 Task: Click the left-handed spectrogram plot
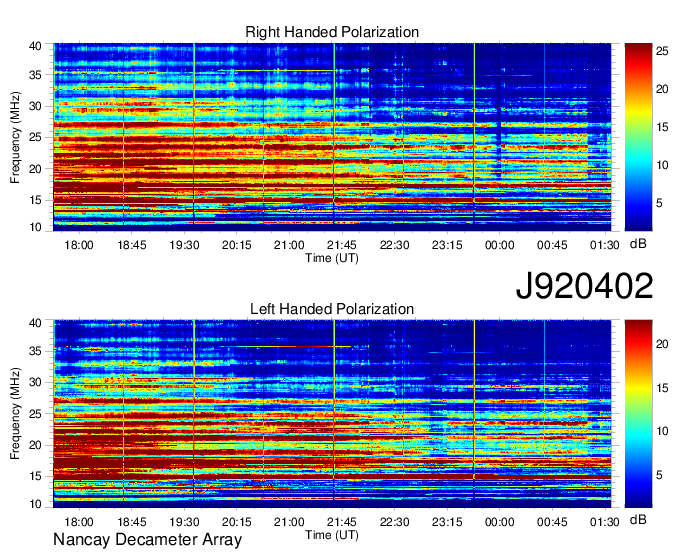pos(332,414)
